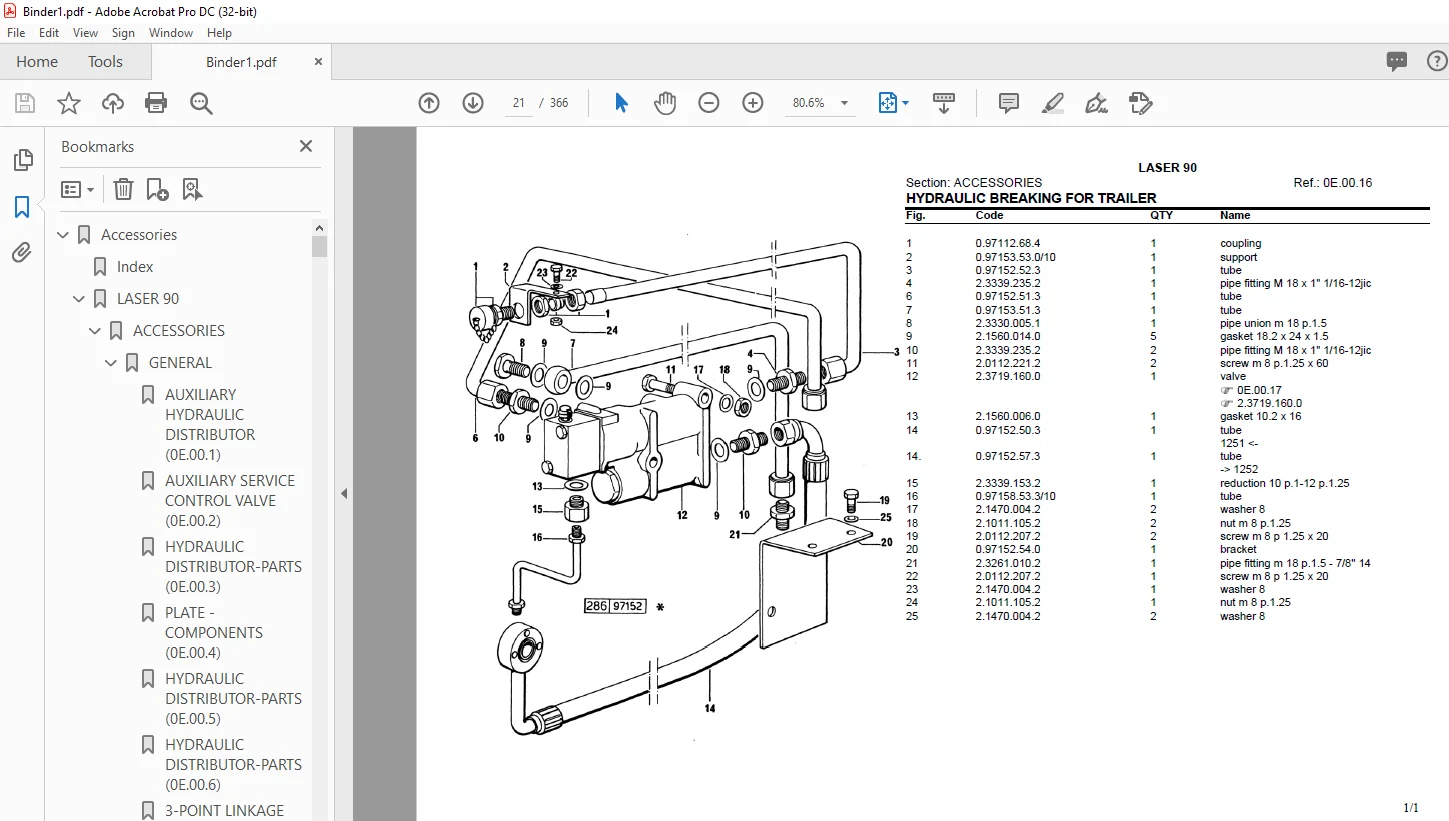Open AUXILIARY SERVICE CONTROL VALVE bookmark
Screen dimensions: 1449x821
tap(230, 501)
